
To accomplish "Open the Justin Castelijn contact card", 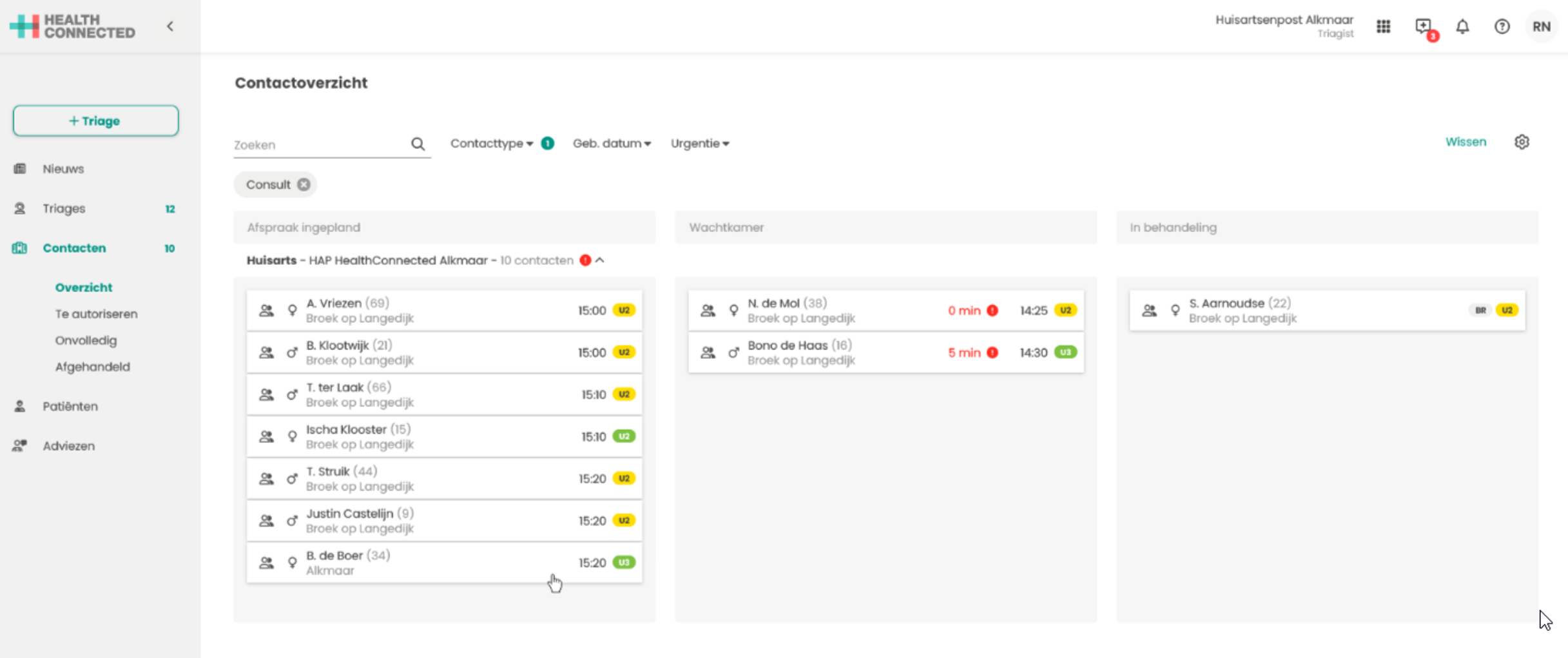I will (445, 521).
